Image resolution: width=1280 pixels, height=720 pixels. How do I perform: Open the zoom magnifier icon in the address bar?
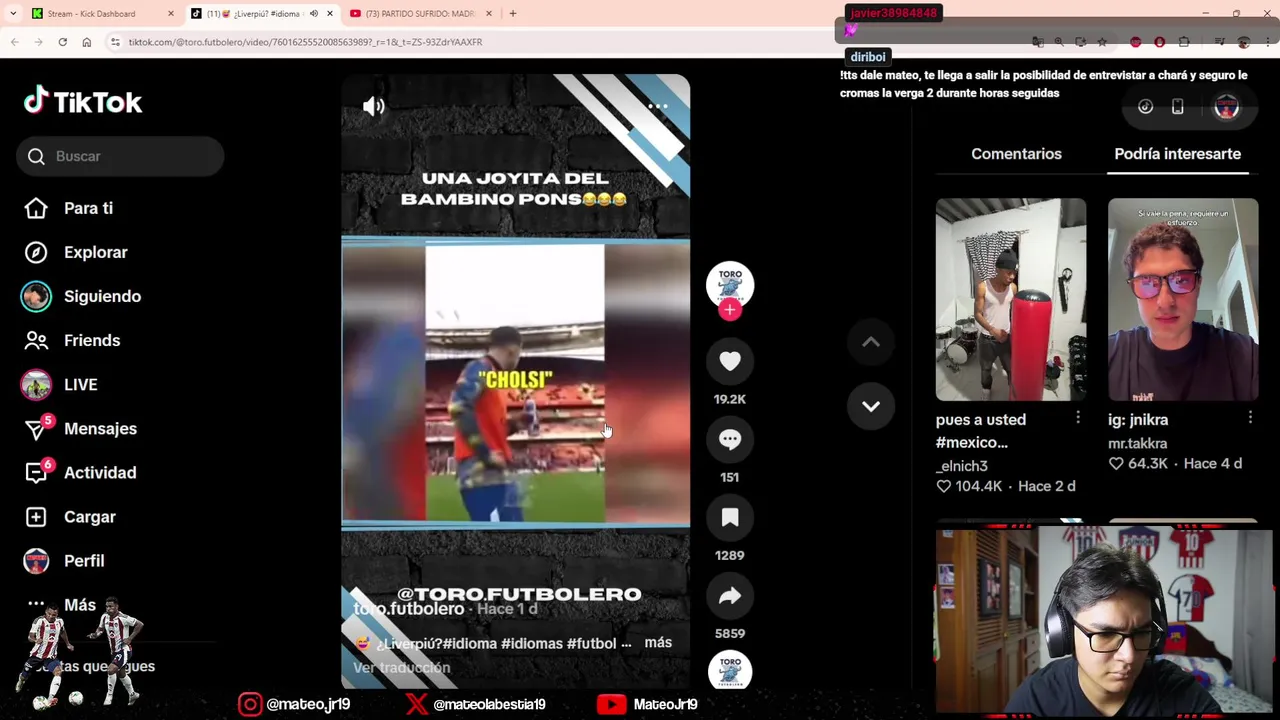coord(1059,42)
